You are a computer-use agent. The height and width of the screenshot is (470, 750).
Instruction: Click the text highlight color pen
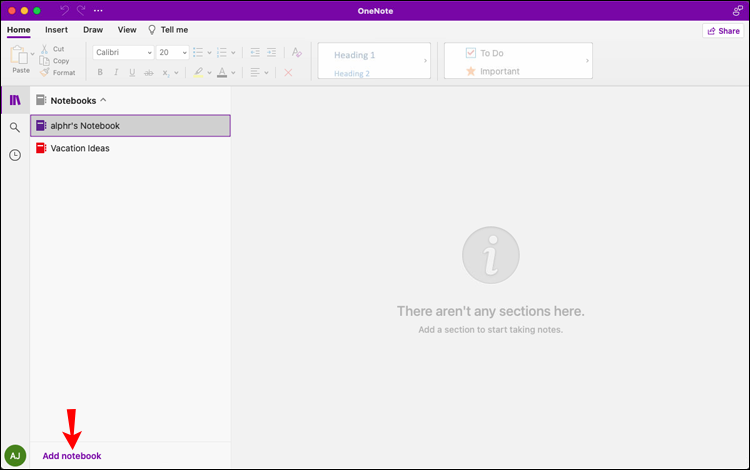(199, 72)
